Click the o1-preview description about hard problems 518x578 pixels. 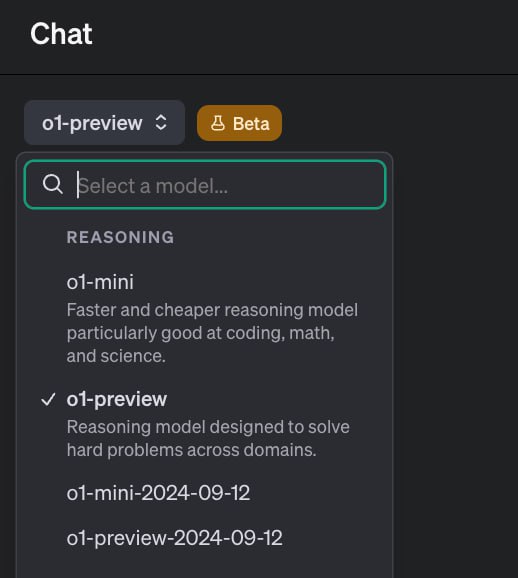point(208,439)
